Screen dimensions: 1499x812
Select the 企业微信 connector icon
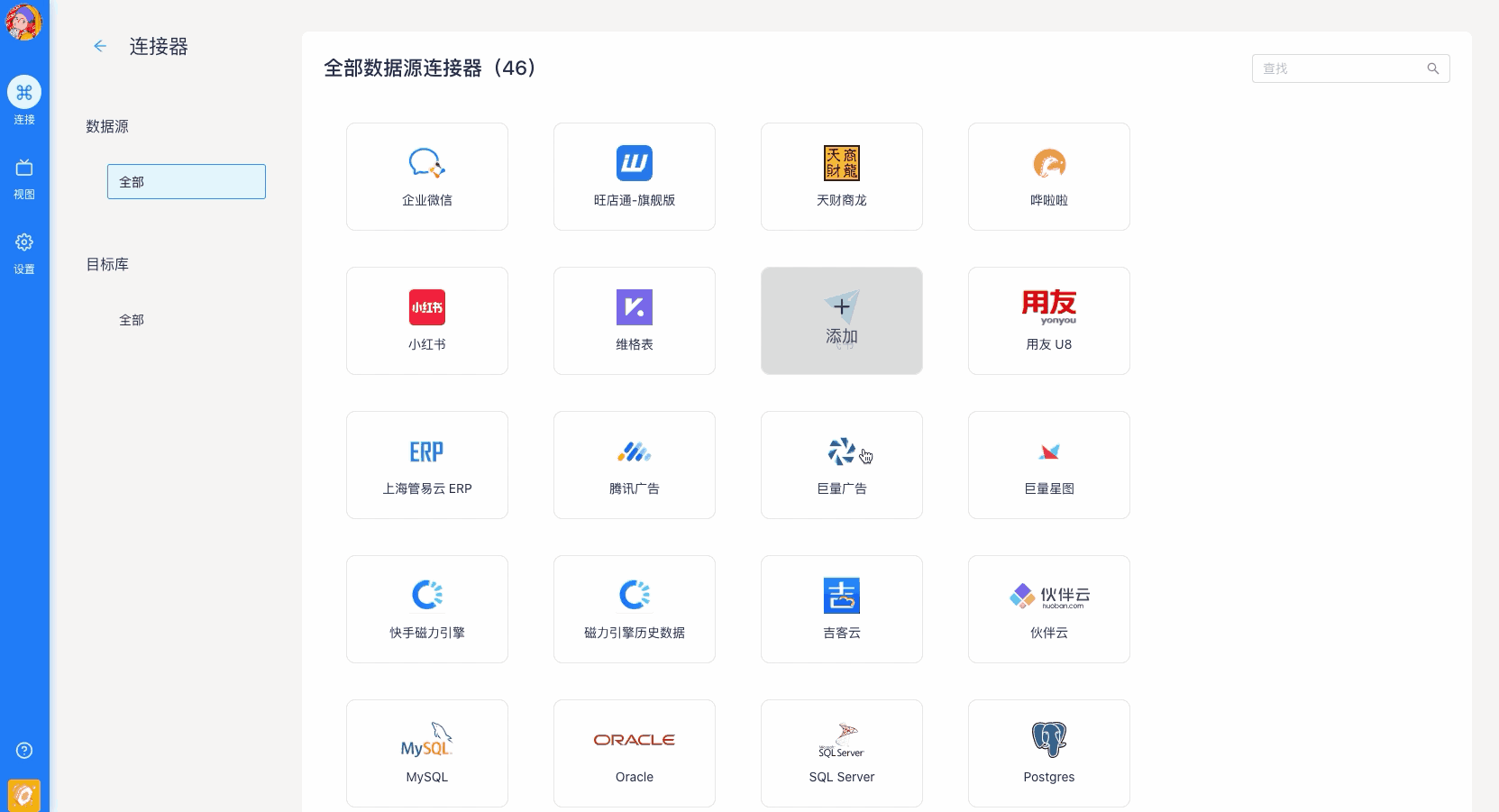point(427,163)
